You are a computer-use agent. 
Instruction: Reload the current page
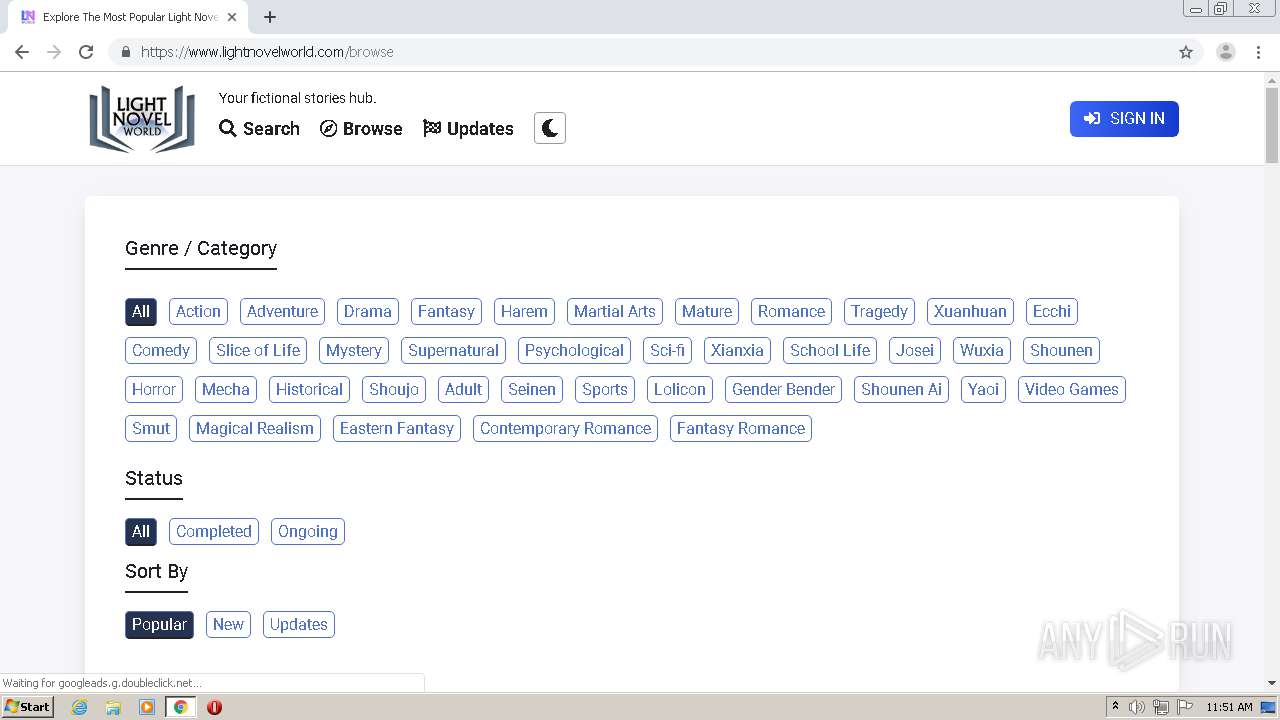coord(86,52)
